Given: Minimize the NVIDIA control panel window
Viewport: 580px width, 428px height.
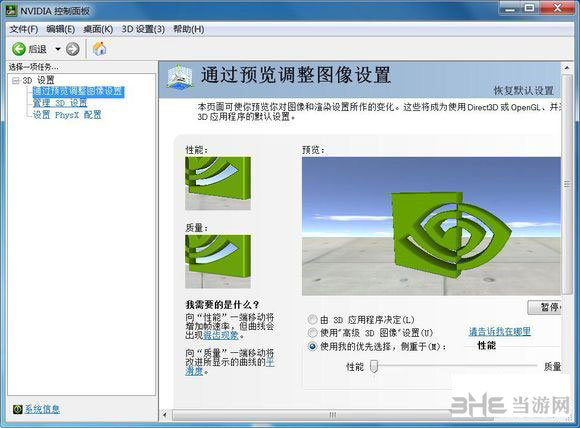Looking at the screenshot, I should 510,9.
